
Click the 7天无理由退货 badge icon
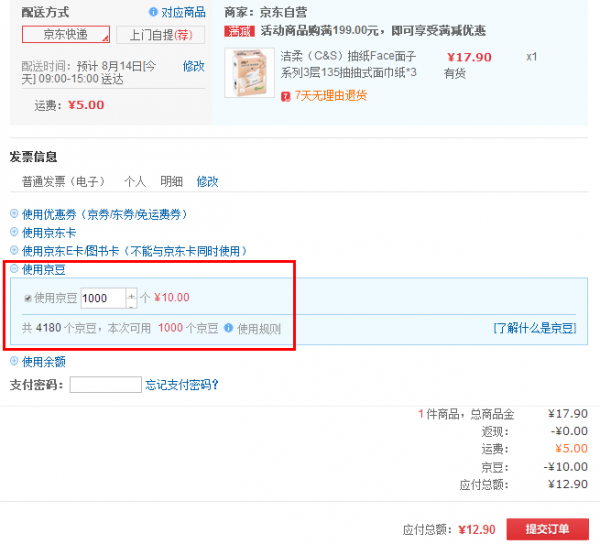[x=286, y=96]
